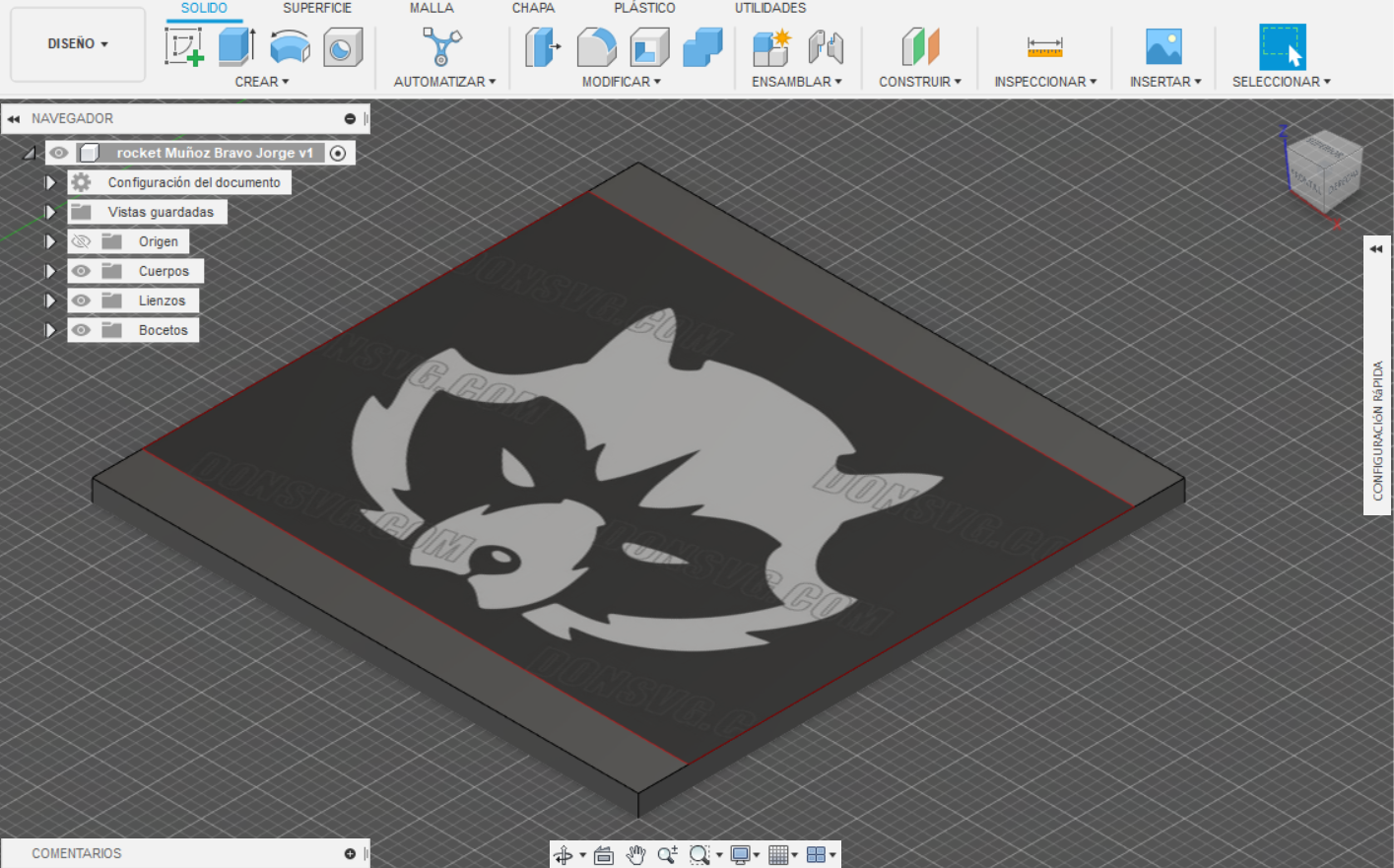Screen dimensions: 1394x868
Task: Toggle visibility of rocket Muñoz Bravo Jorge v1
Action: pos(59,153)
